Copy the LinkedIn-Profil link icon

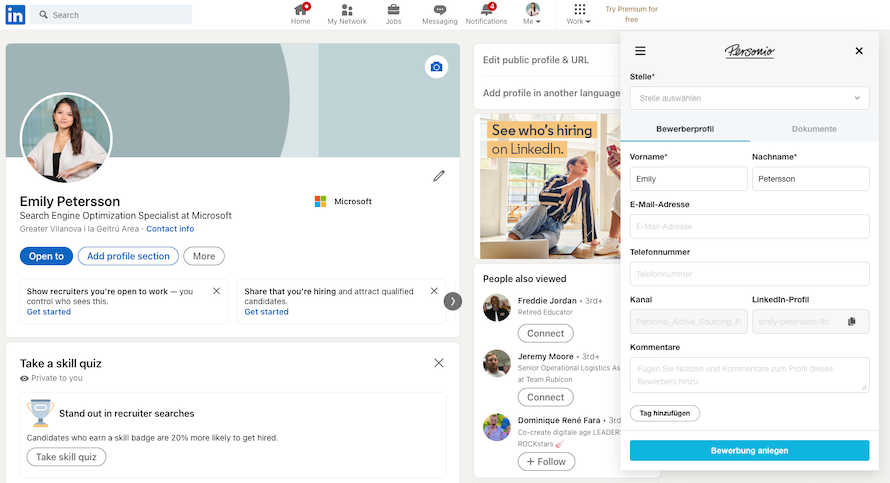pyautogui.click(x=851, y=322)
